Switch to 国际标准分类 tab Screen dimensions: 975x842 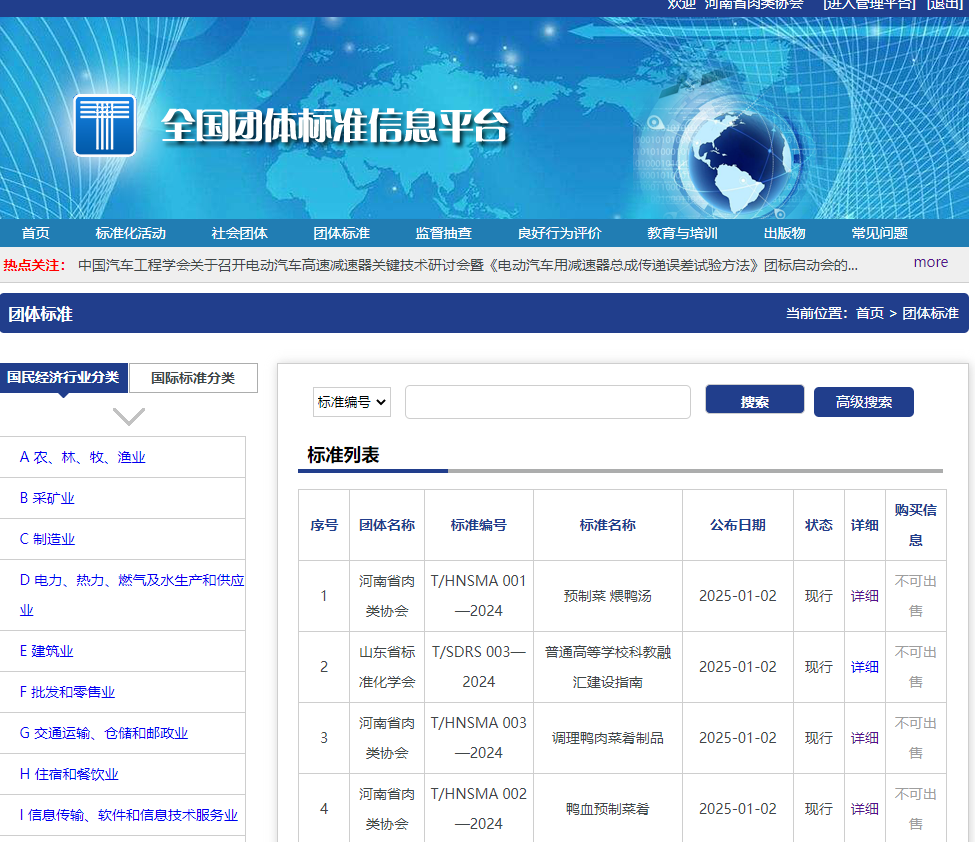point(193,378)
